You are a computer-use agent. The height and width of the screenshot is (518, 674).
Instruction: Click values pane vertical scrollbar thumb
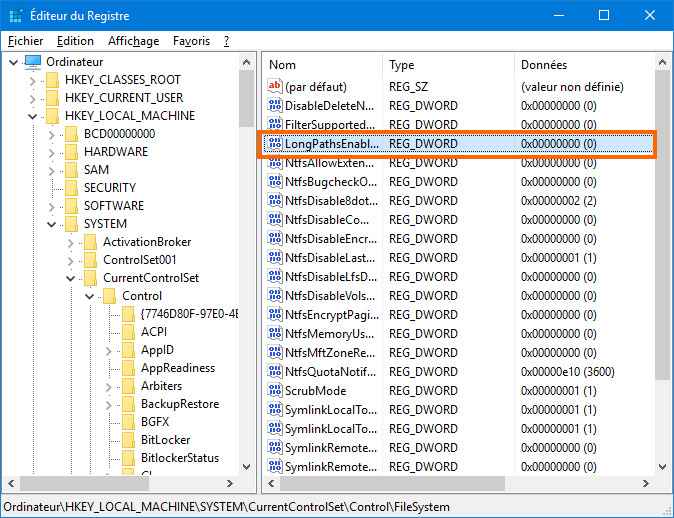662,224
